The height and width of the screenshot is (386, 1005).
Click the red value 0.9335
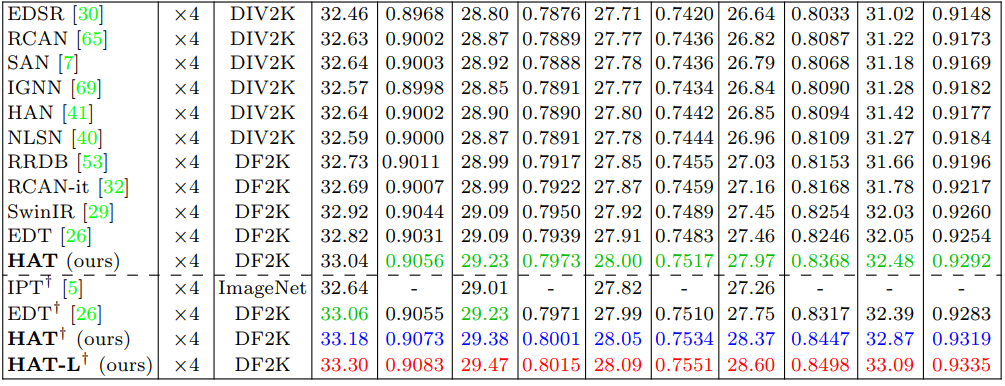point(961,364)
